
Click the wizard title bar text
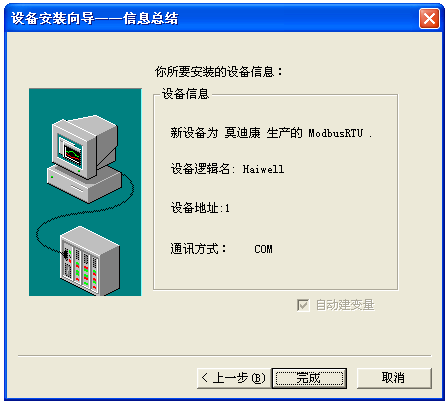pyautogui.click(x=95, y=18)
